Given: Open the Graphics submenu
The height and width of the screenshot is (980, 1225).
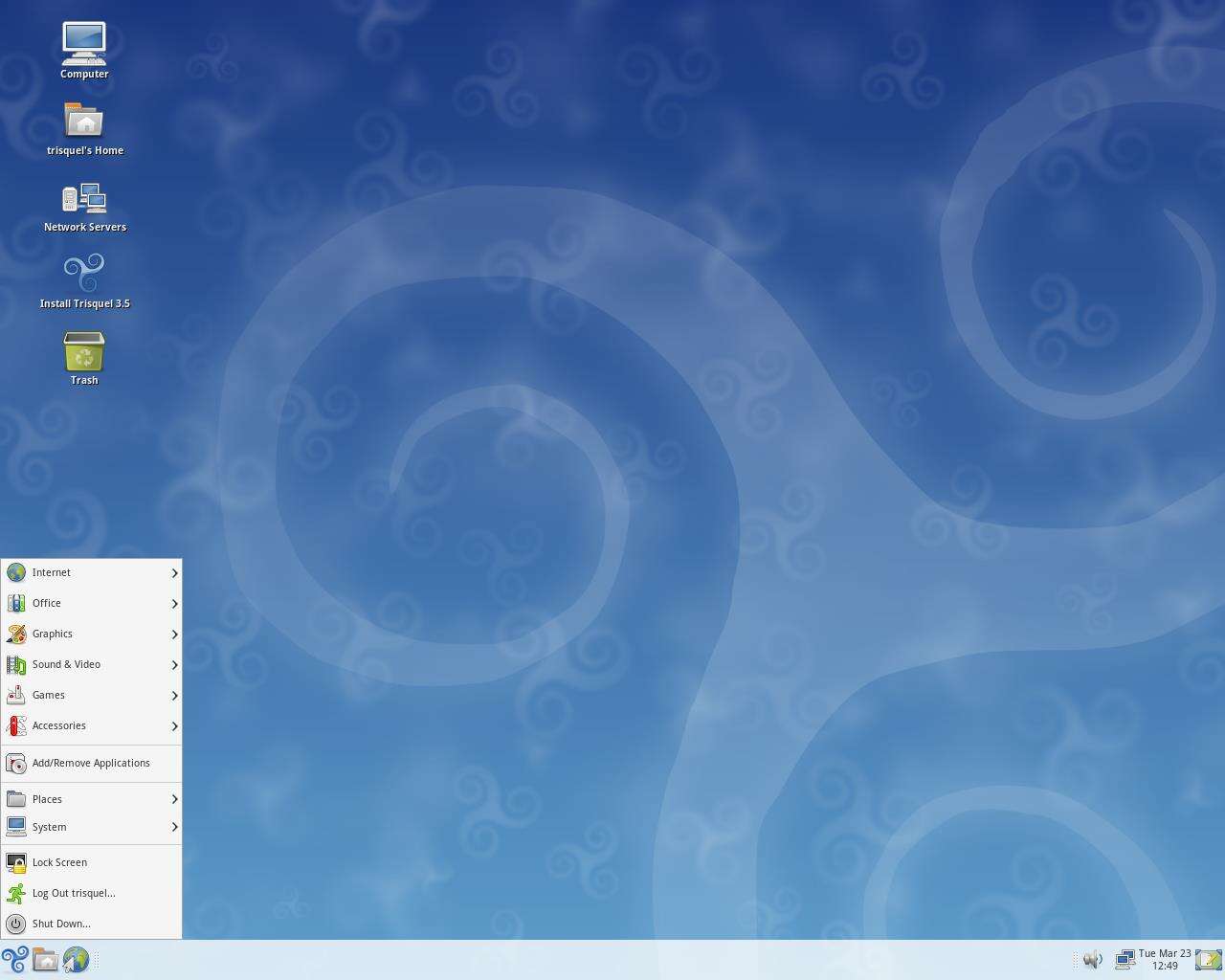Looking at the screenshot, I should click(91, 634).
